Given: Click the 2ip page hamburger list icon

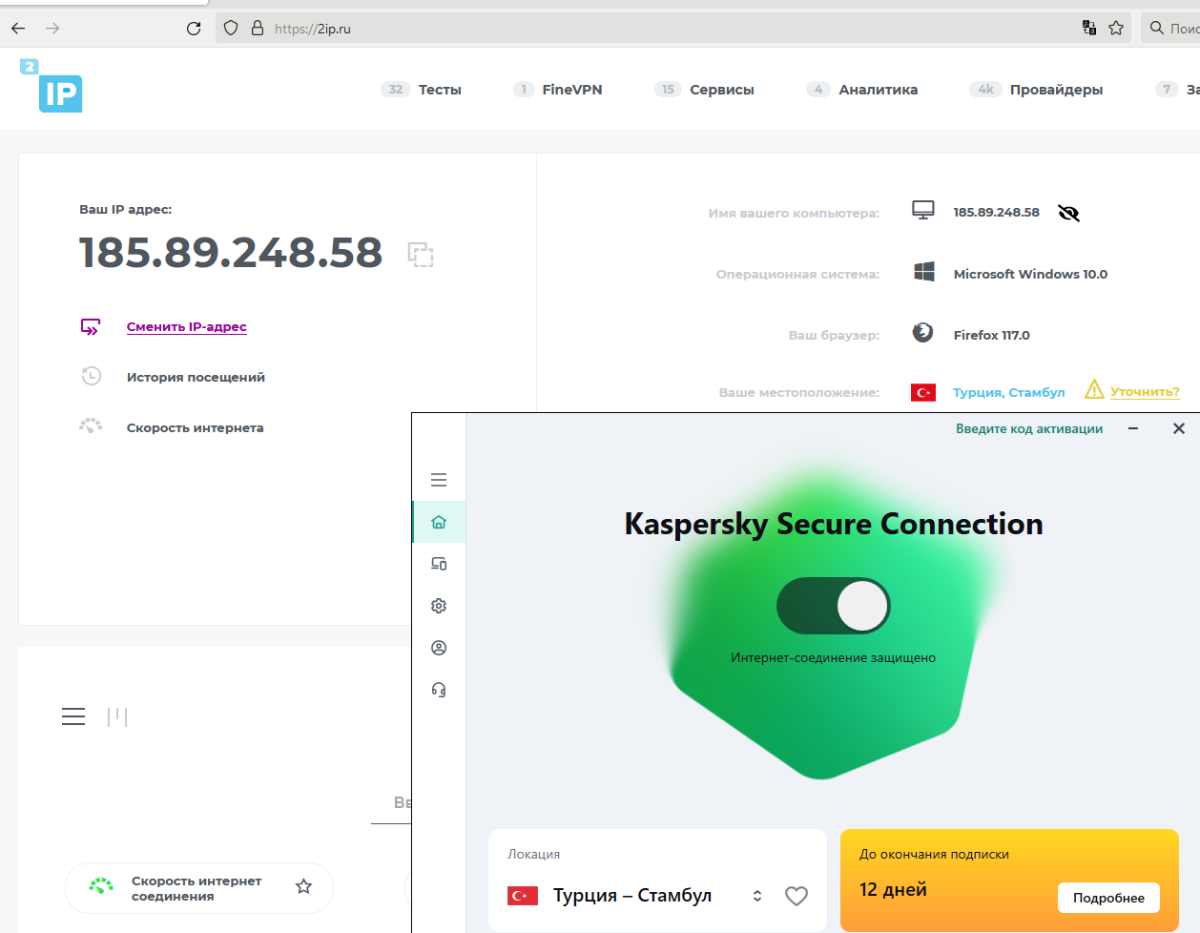Looking at the screenshot, I should click(73, 717).
